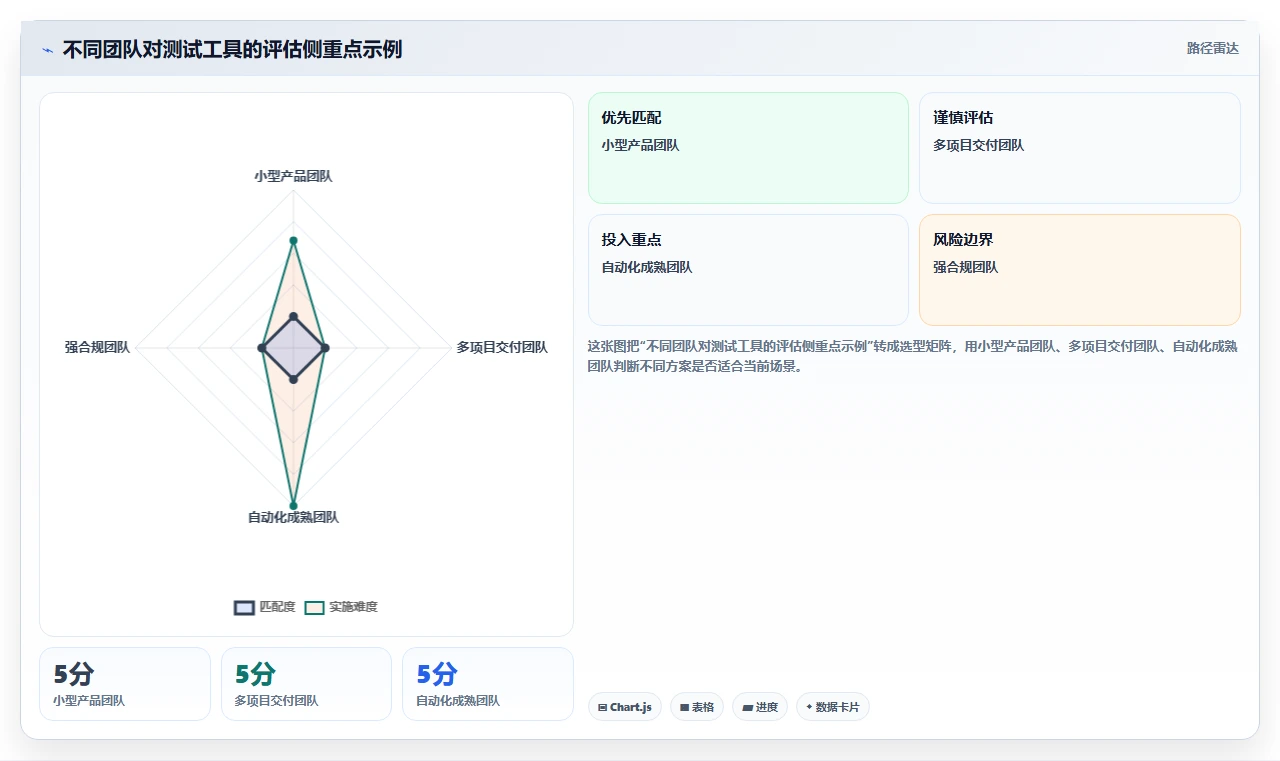Click the 实施难度 point on the 小型产品团队 axis

[293, 240]
